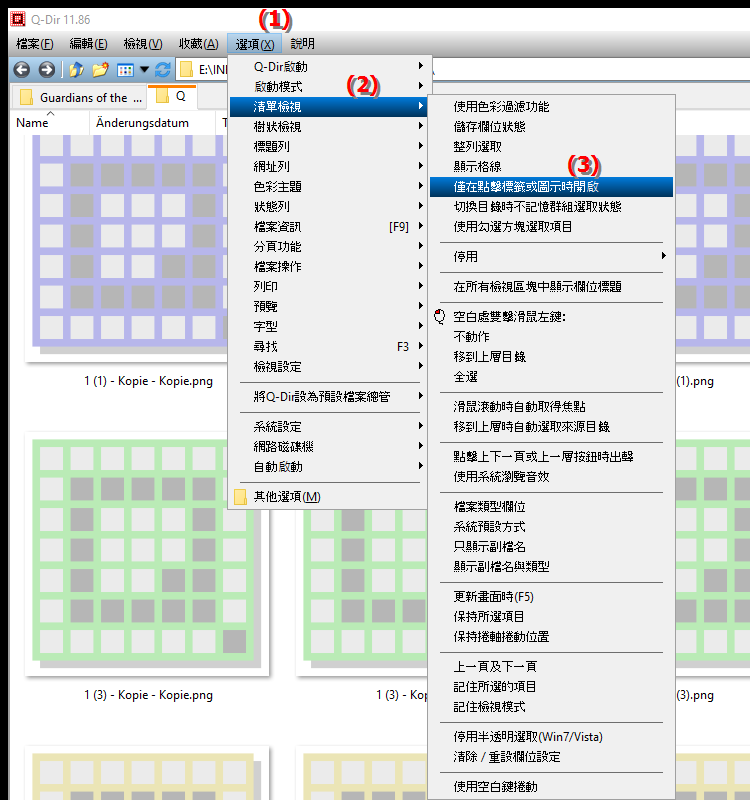750x800 pixels.
Task: Open the view mode dropdown arrow
Action: point(144,69)
